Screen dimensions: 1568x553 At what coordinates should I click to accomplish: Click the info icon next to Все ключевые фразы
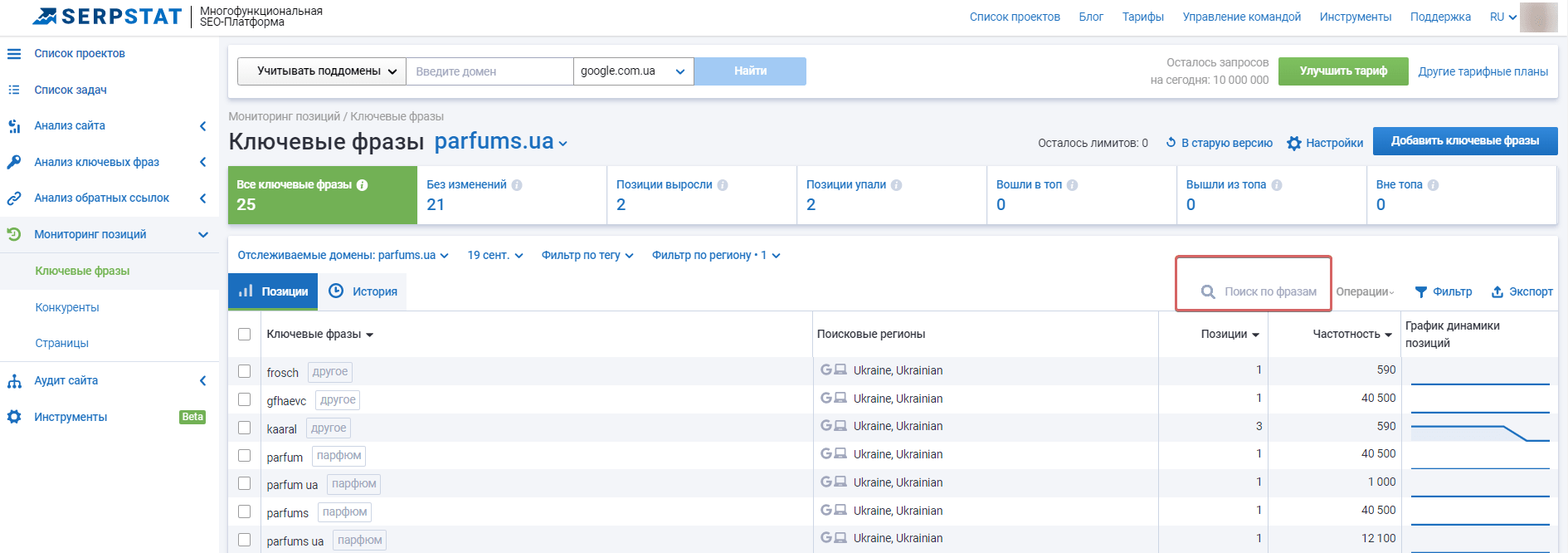[x=363, y=185]
